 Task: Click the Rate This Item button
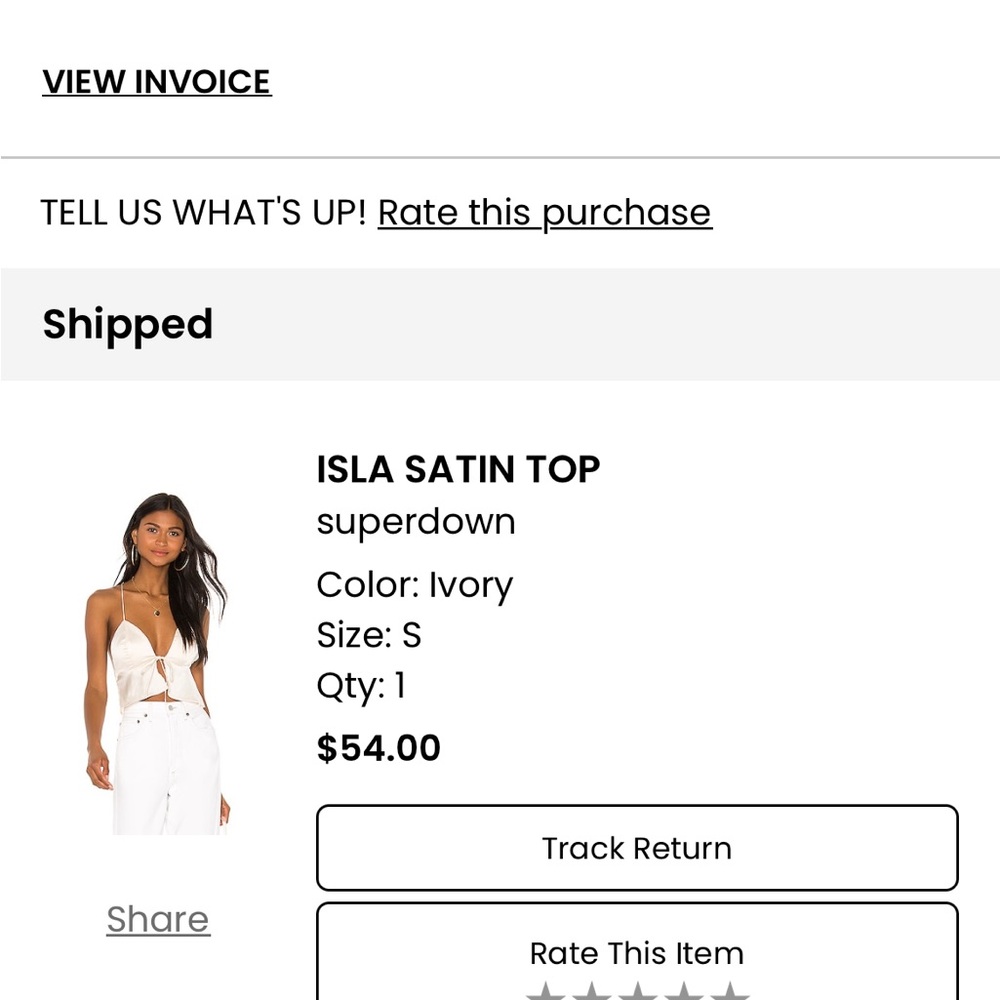pos(636,953)
